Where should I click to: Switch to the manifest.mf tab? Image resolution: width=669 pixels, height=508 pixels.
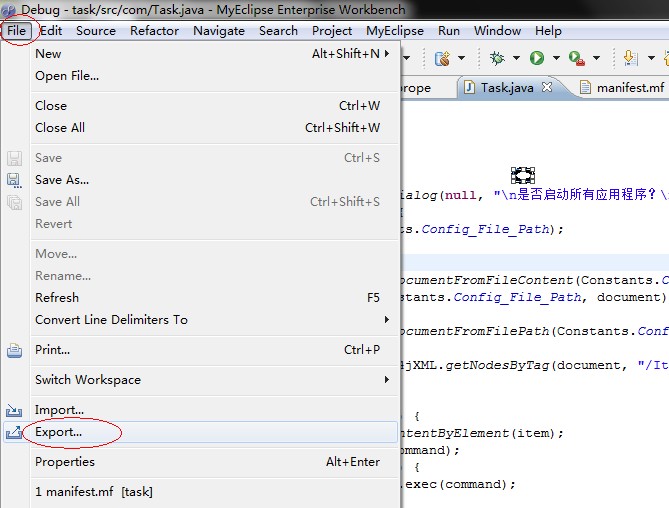point(629,88)
